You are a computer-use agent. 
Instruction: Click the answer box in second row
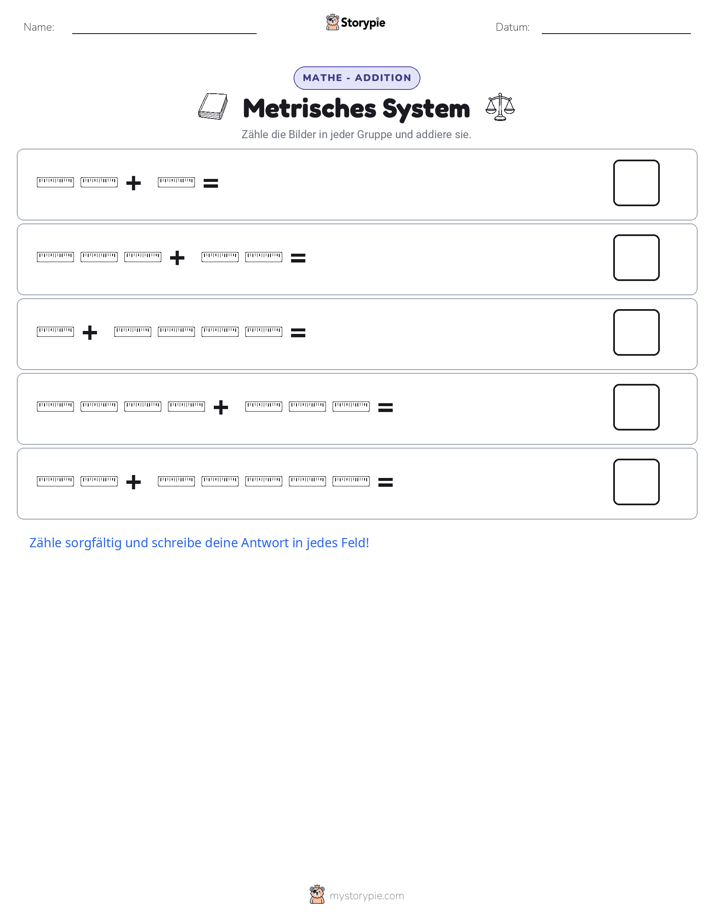pos(636,258)
